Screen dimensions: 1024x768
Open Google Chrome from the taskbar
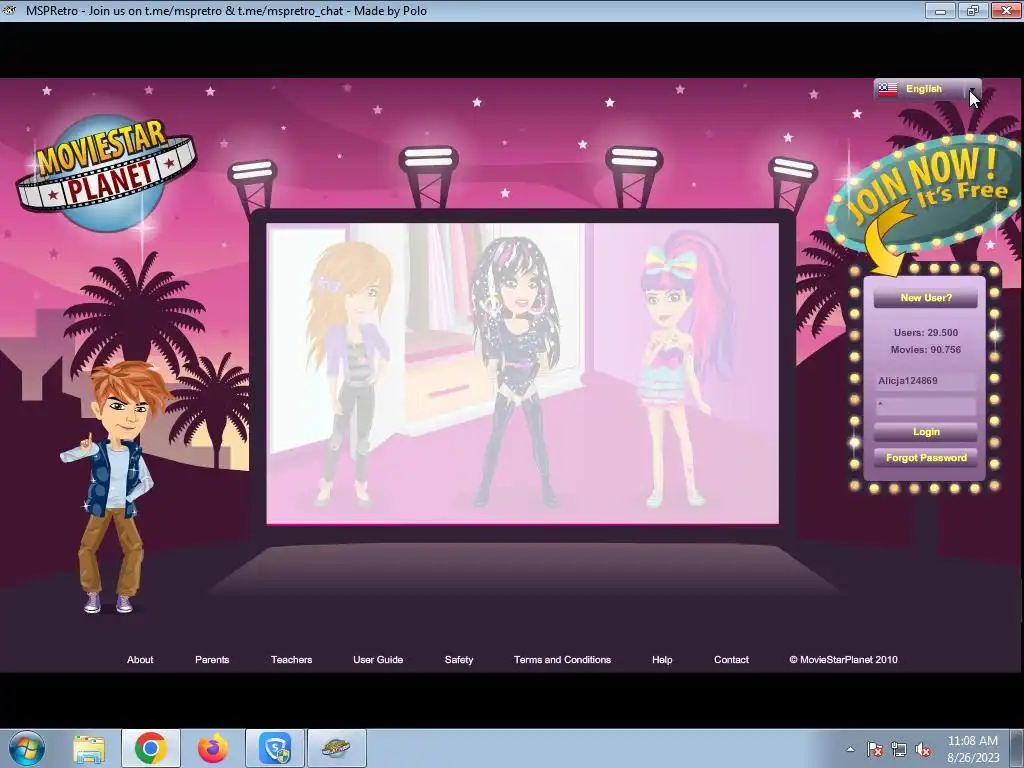click(x=150, y=748)
